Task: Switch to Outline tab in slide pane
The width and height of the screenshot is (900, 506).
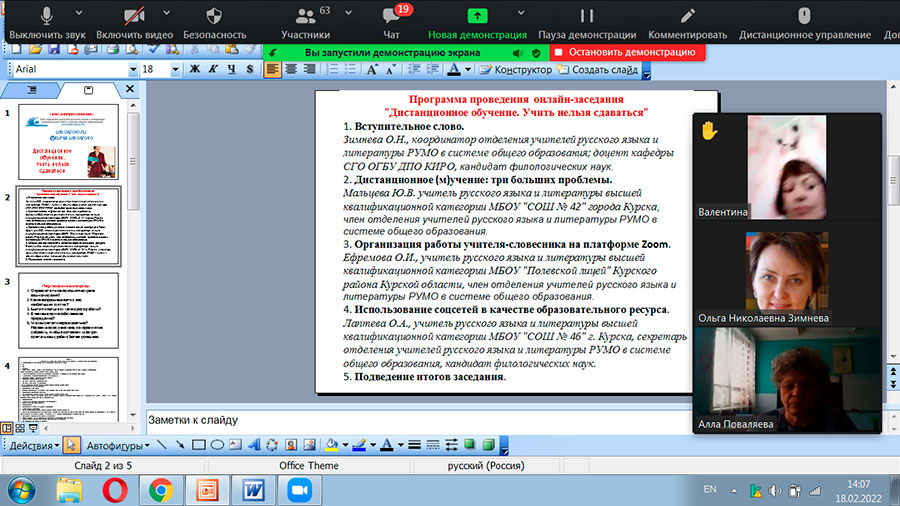Action: [x=32, y=90]
